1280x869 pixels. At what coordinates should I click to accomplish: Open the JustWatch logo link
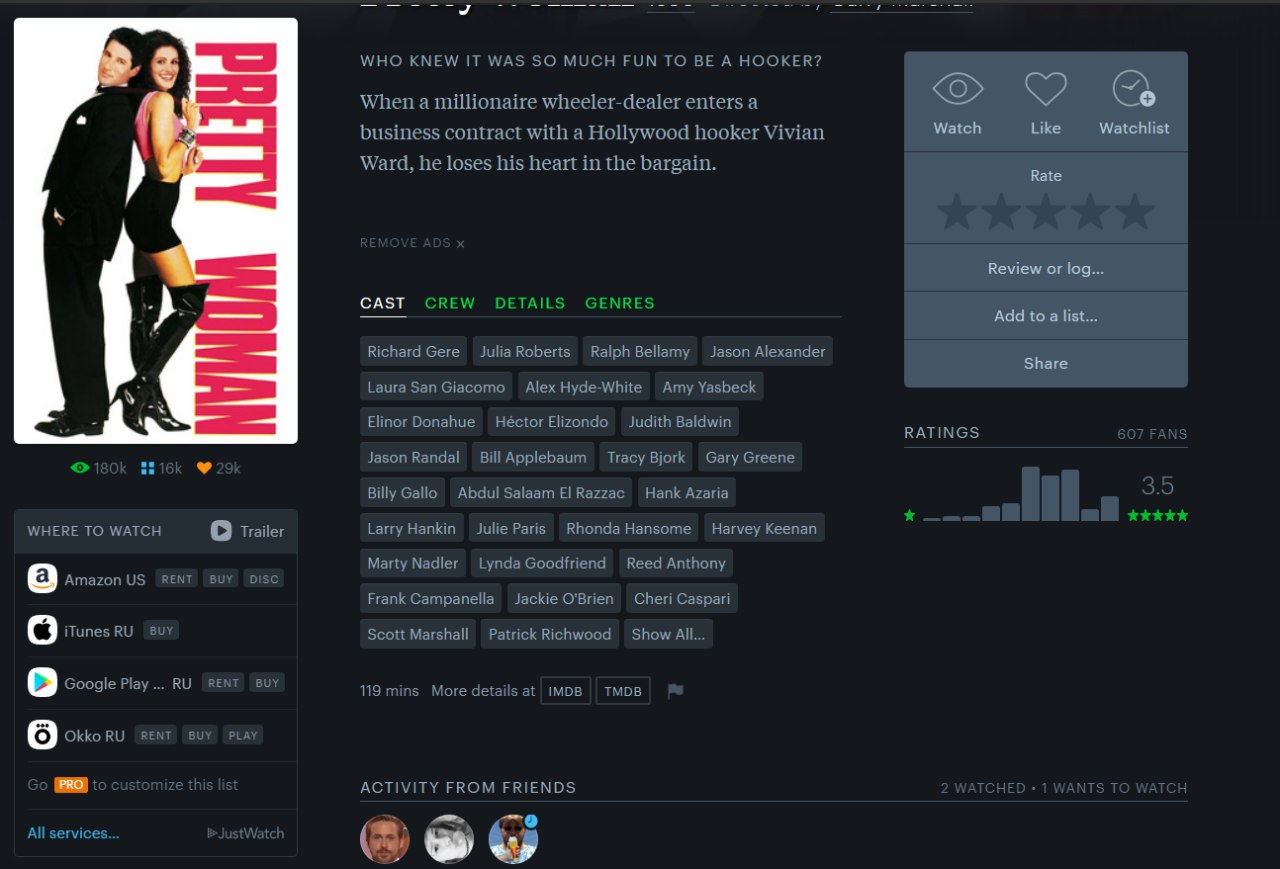tap(246, 833)
